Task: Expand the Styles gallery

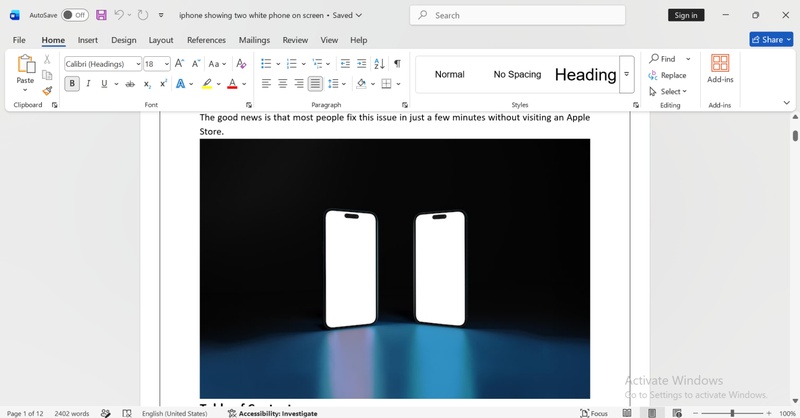Action: pos(627,75)
